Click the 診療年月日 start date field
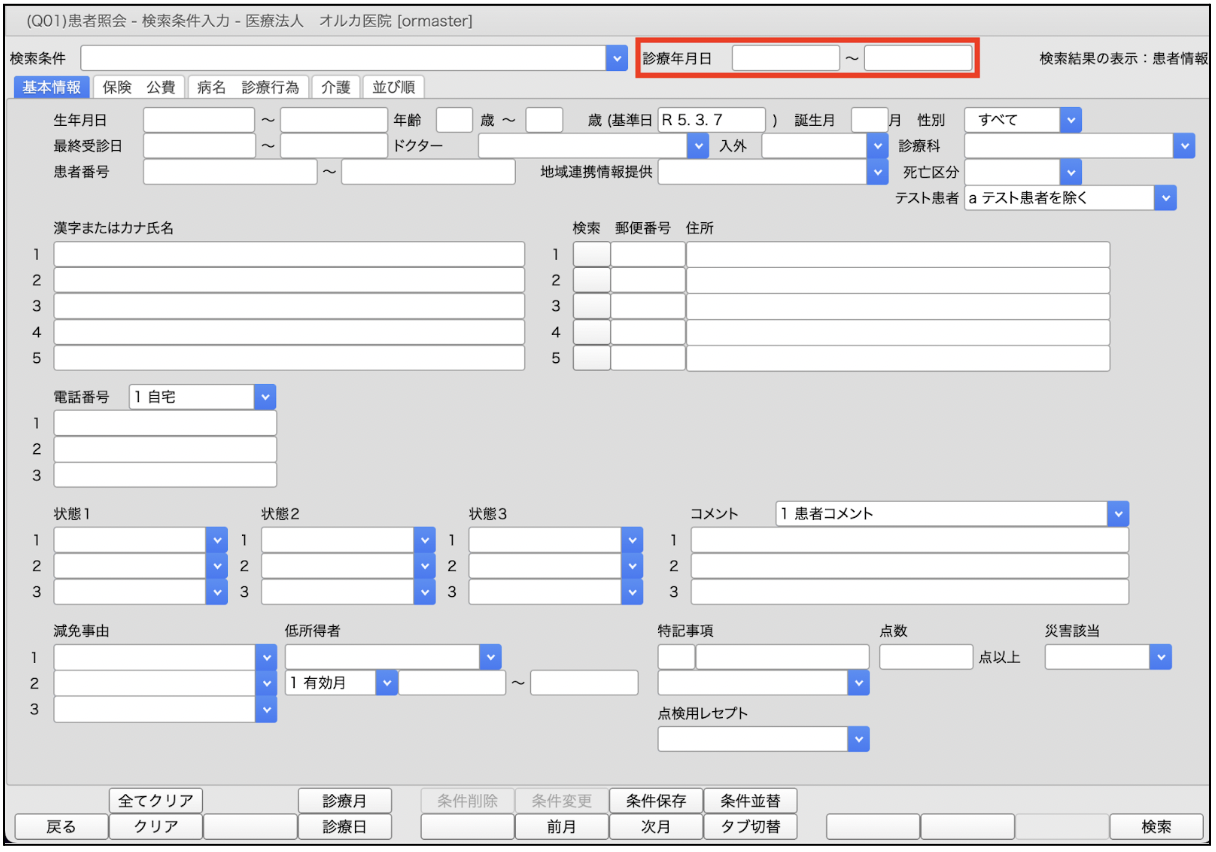Screen dimensions: 1216x852 pyautogui.click(x=785, y=58)
